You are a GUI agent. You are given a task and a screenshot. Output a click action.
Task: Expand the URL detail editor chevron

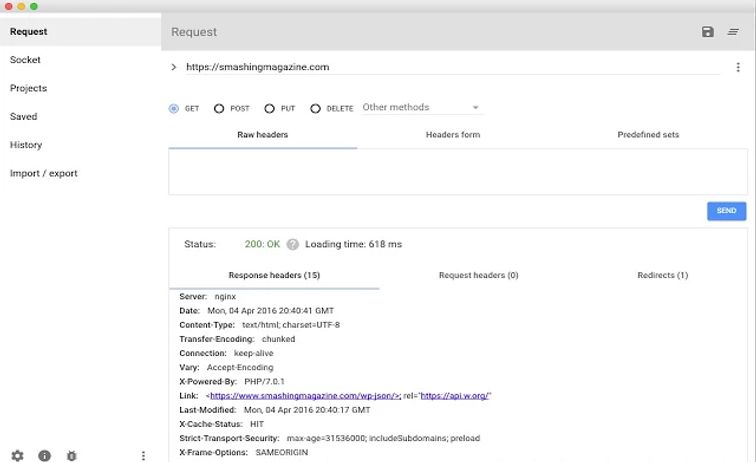click(174, 67)
